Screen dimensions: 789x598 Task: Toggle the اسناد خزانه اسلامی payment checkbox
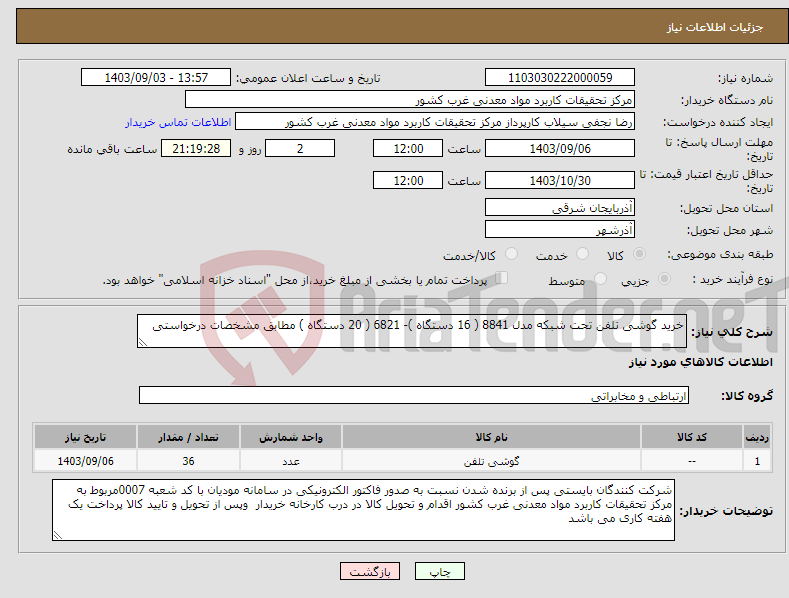[x=502, y=277]
